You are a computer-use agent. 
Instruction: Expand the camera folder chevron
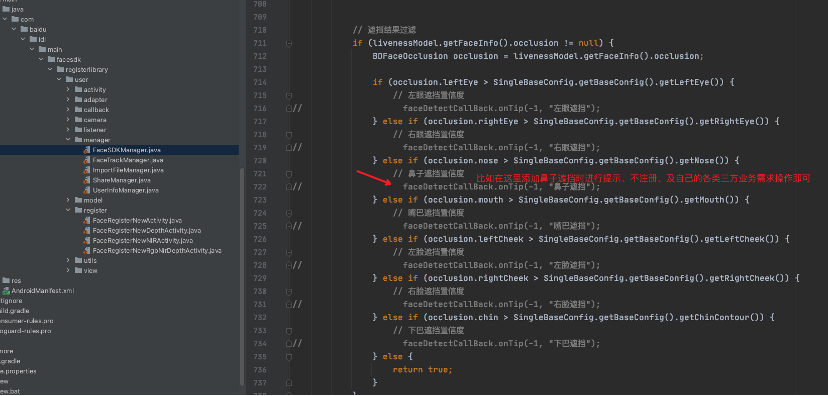coord(69,120)
